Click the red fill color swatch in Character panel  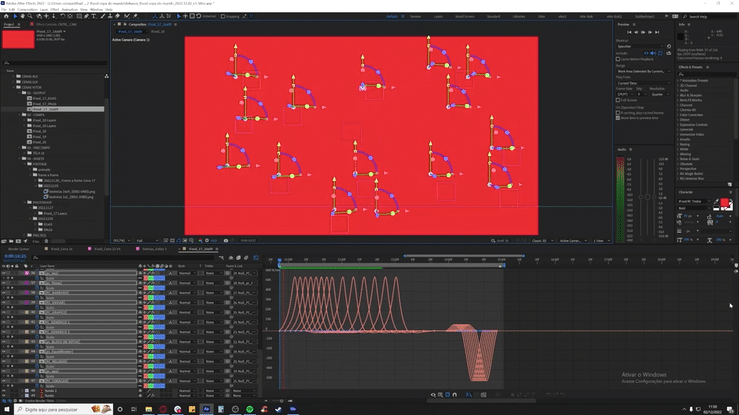pos(724,203)
